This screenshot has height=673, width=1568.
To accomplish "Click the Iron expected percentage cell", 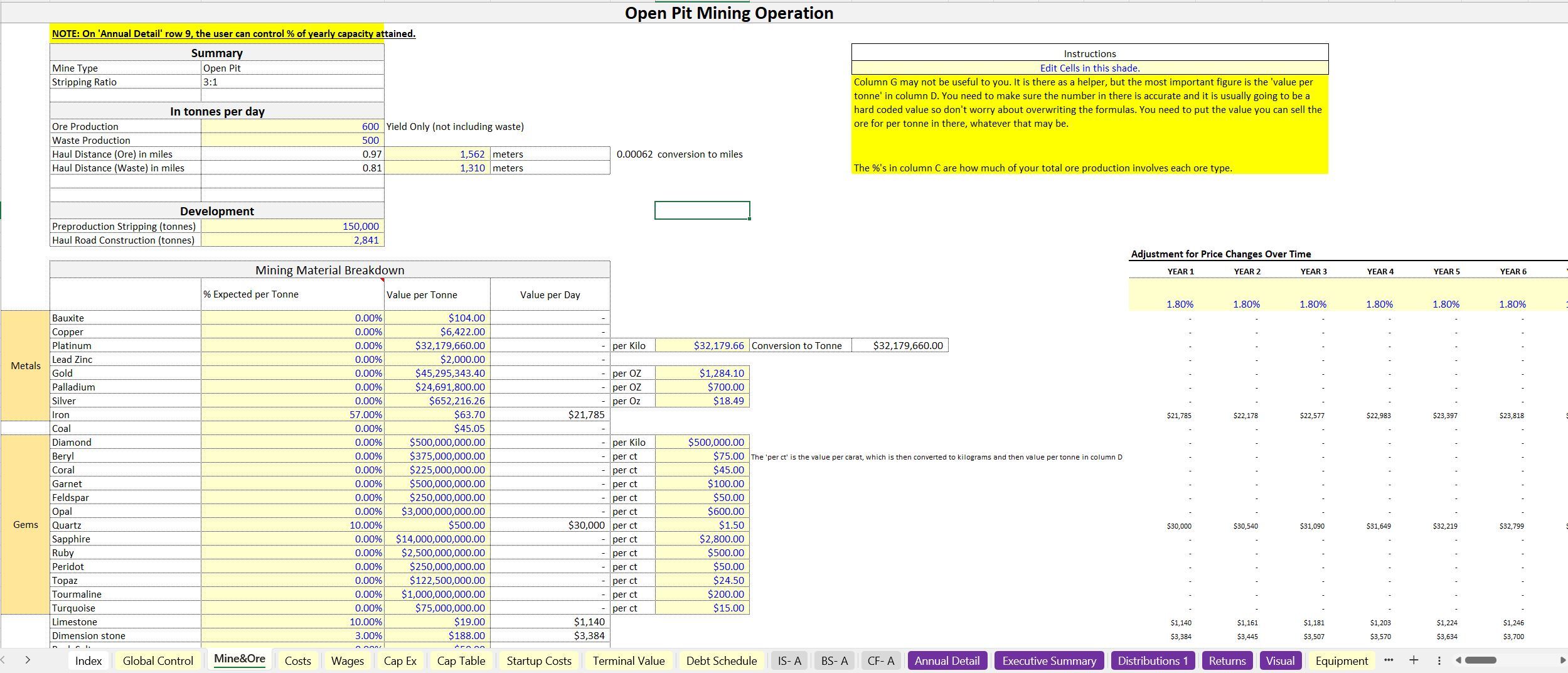I will tap(292, 414).
